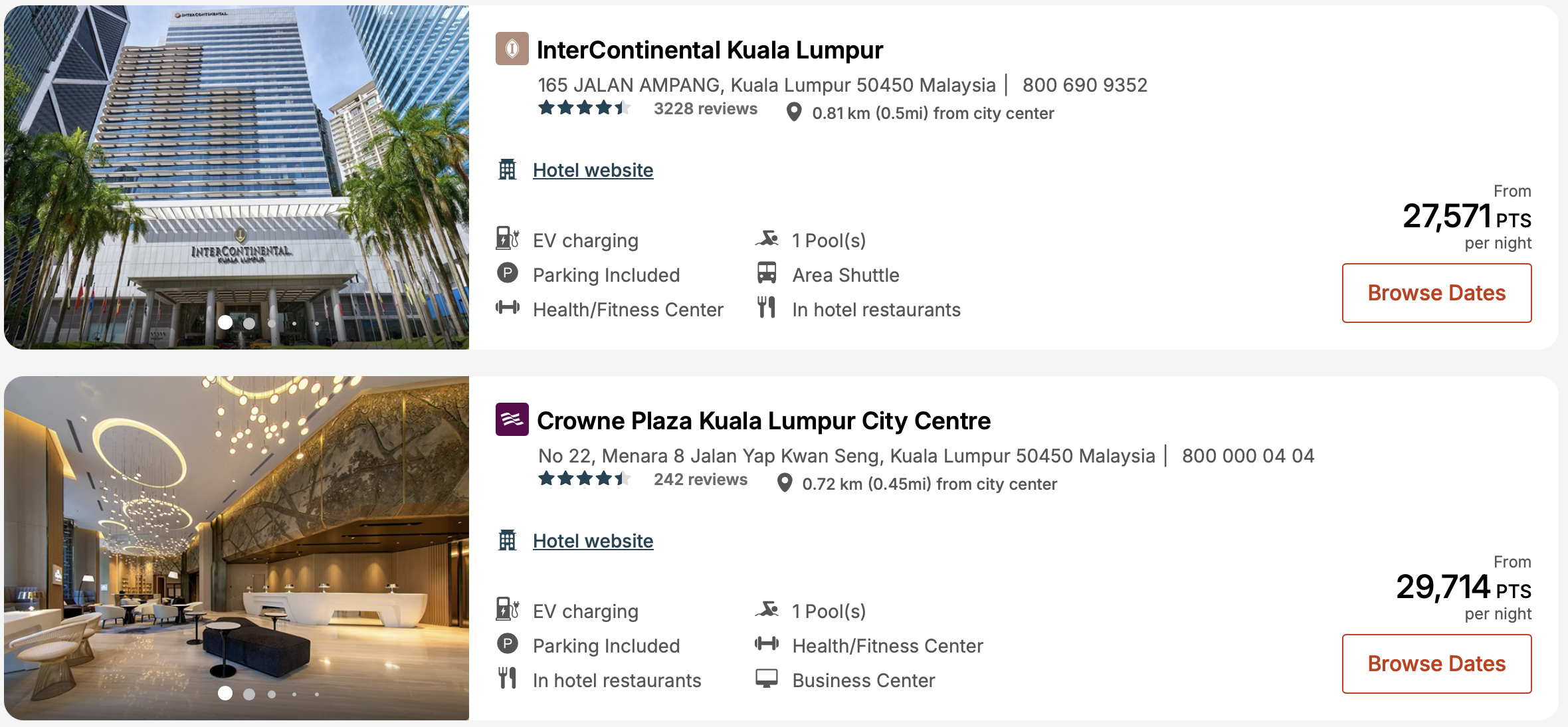Click the 3228 reviews link for InterContinental
1568x727 pixels.
pos(704,108)
